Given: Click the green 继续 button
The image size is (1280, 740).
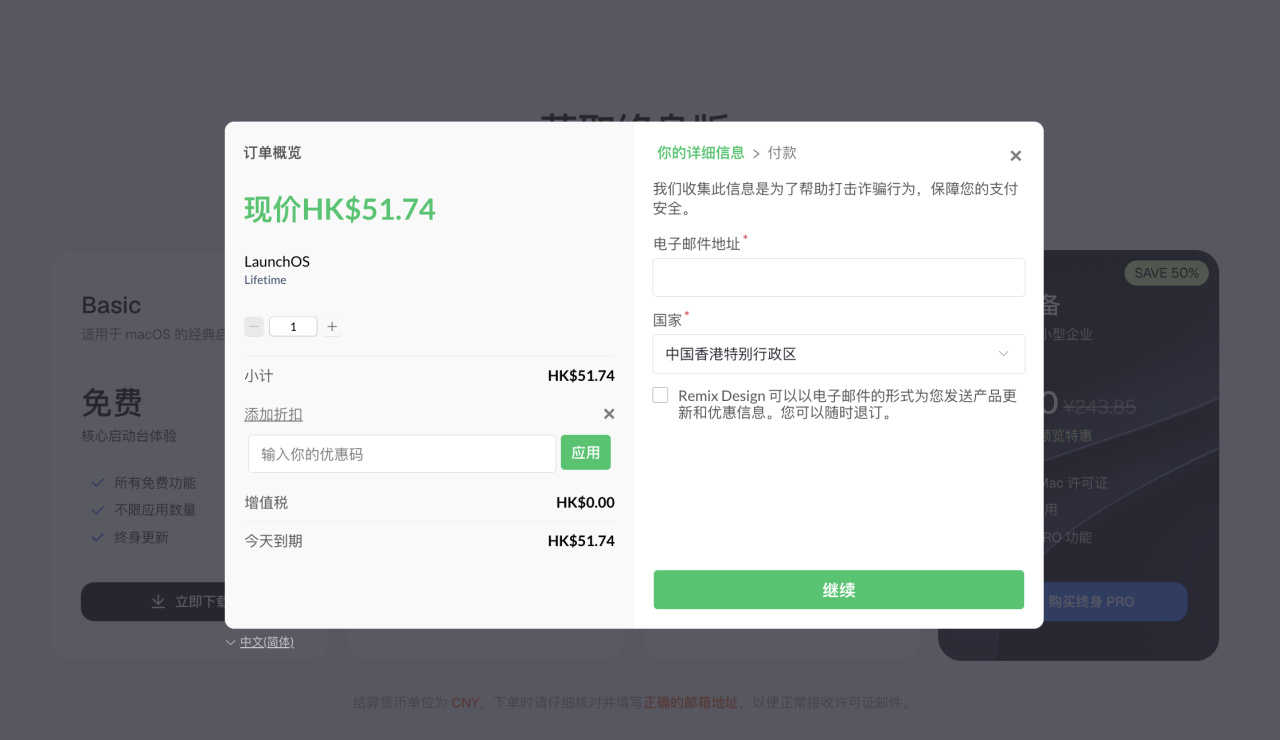Looking at the screenshot, I should [x=839, y=590].
